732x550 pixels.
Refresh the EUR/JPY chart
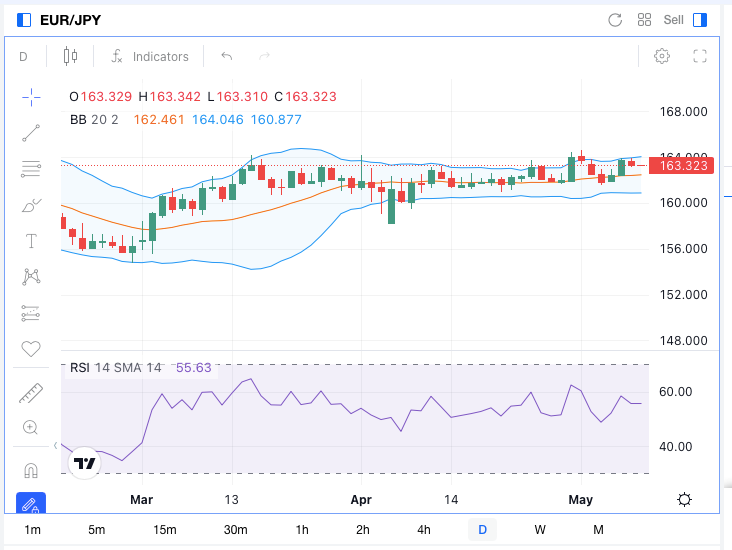tap(615, 20)
